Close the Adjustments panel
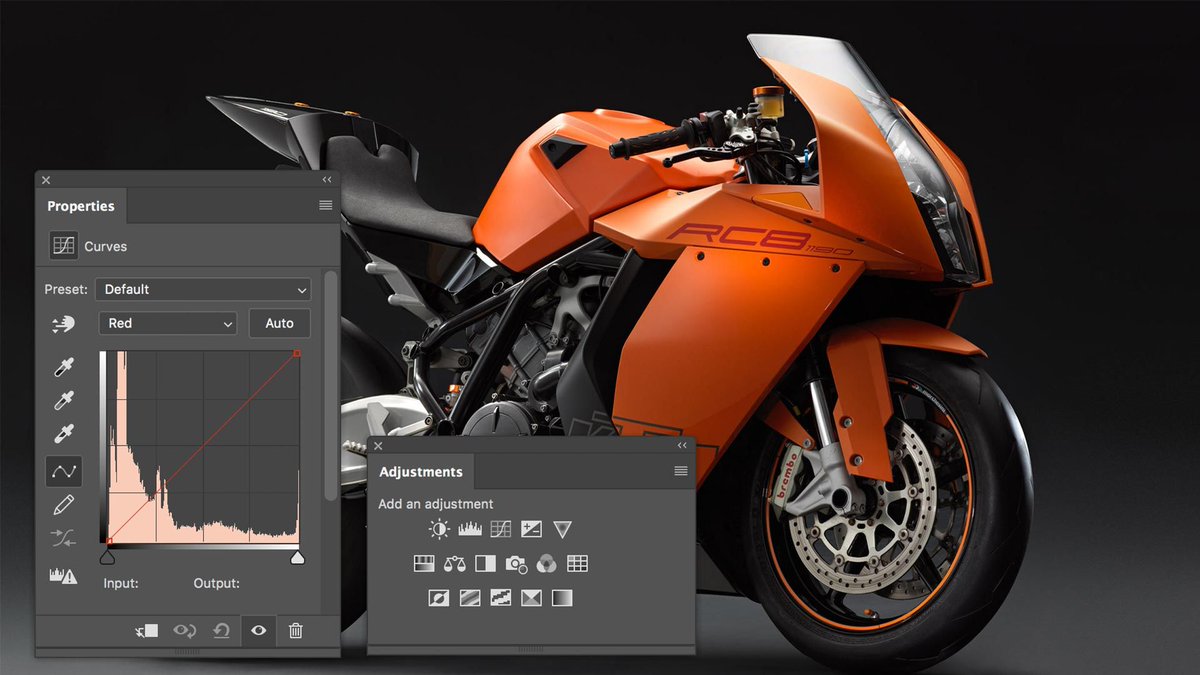 378,445
